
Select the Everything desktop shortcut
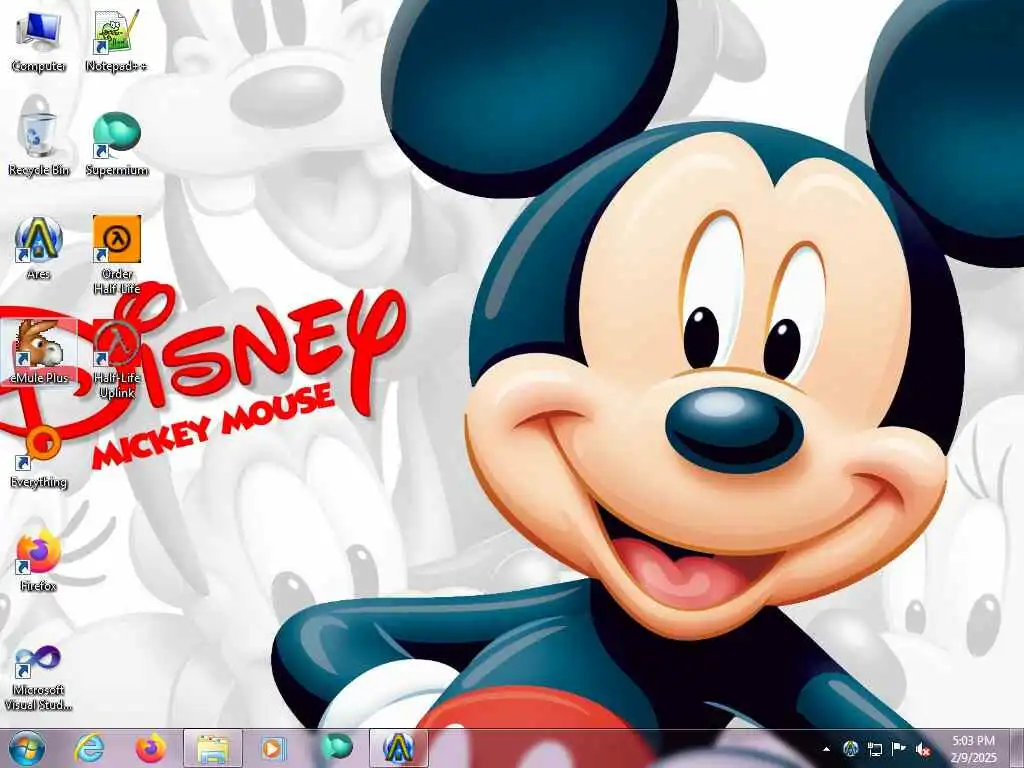[x=39, y=456]
